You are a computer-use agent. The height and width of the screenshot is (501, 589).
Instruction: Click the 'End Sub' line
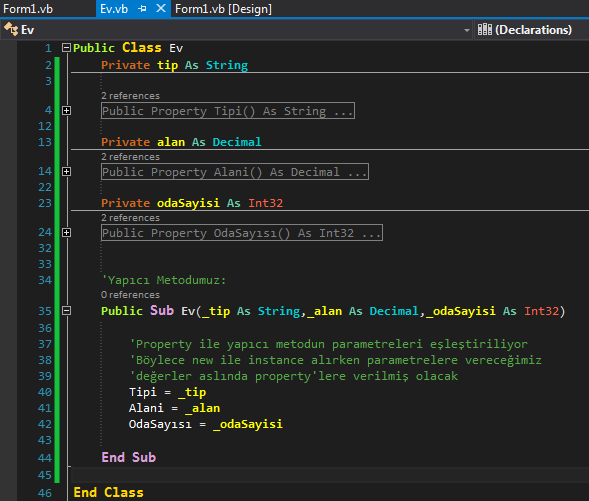click(129, 457)
